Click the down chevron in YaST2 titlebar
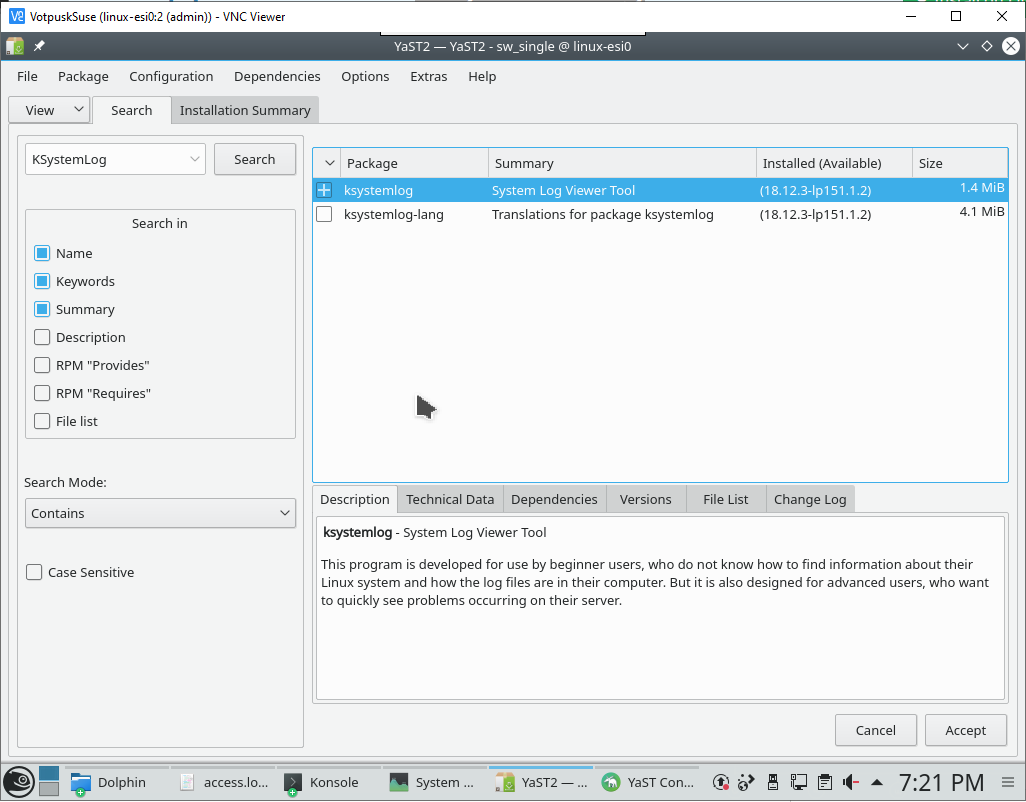This screenshot has height=802, width=1026. 963,46
